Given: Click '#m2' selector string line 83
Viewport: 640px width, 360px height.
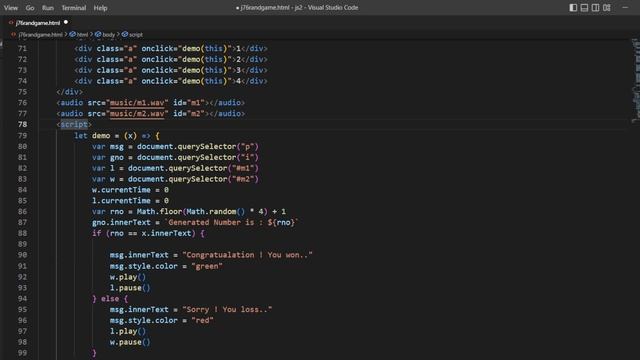Looking at the screenshot, I should 243,179.
